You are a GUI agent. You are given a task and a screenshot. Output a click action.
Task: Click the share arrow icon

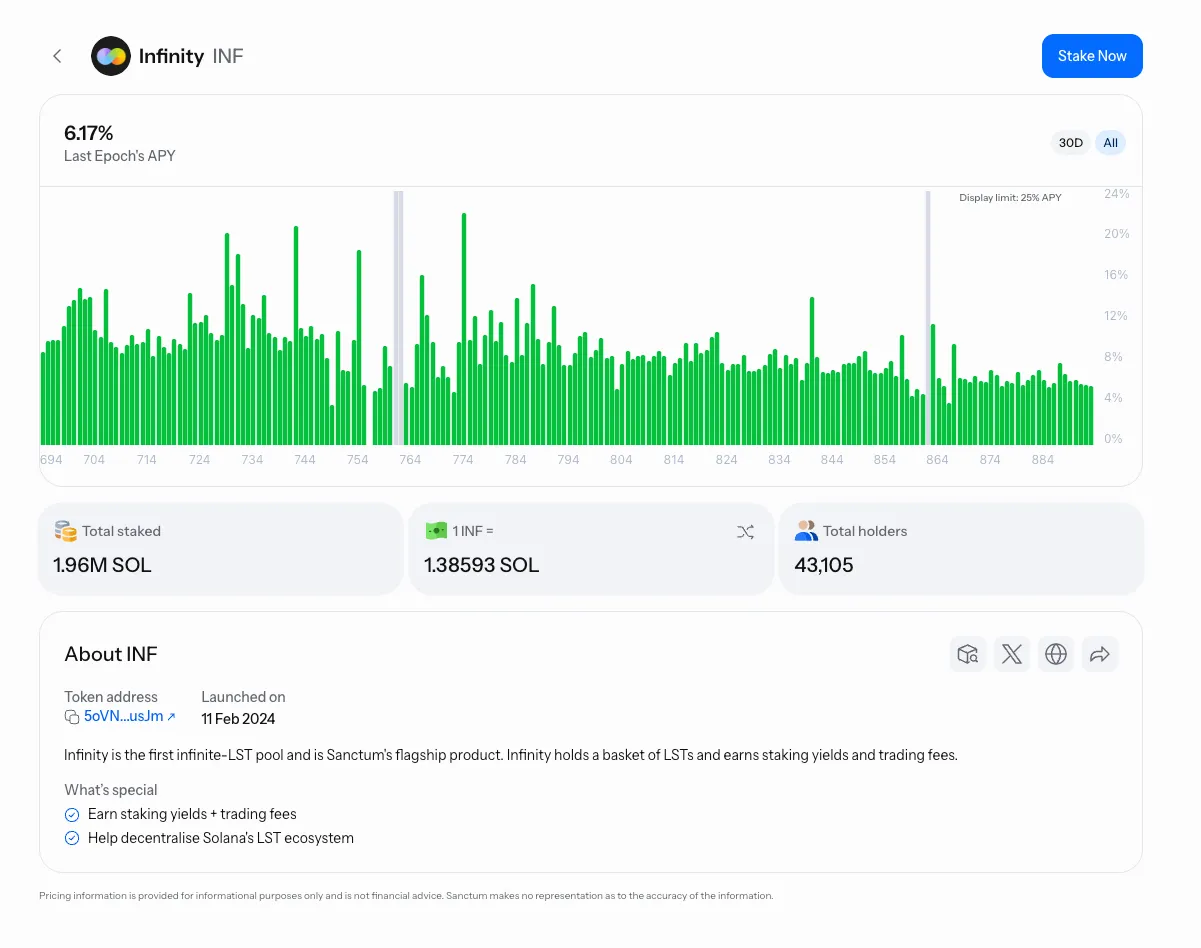point(1100,654)
